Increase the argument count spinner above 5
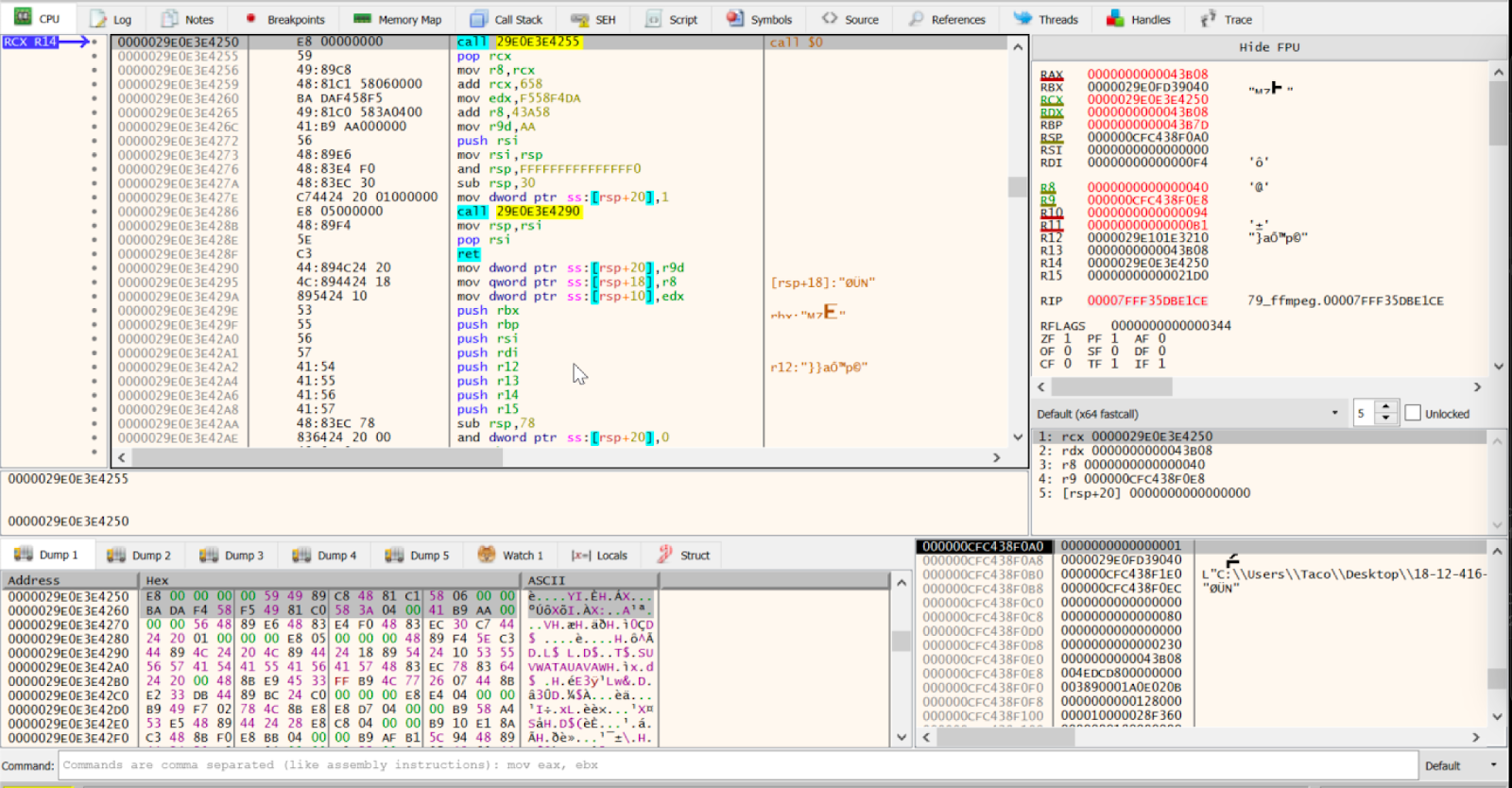This screenshot has width=1512, height=788. pos(1386,408)
